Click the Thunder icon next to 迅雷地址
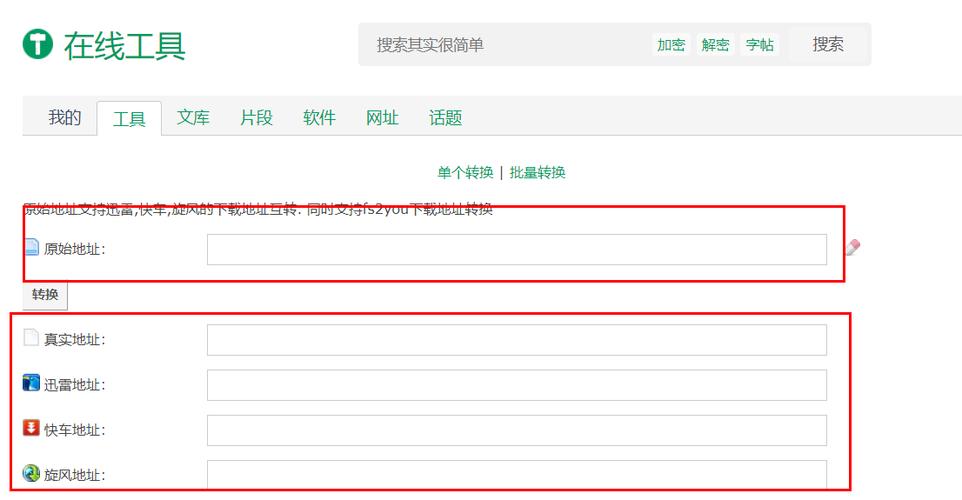962x500 pixels. [31, 383]
